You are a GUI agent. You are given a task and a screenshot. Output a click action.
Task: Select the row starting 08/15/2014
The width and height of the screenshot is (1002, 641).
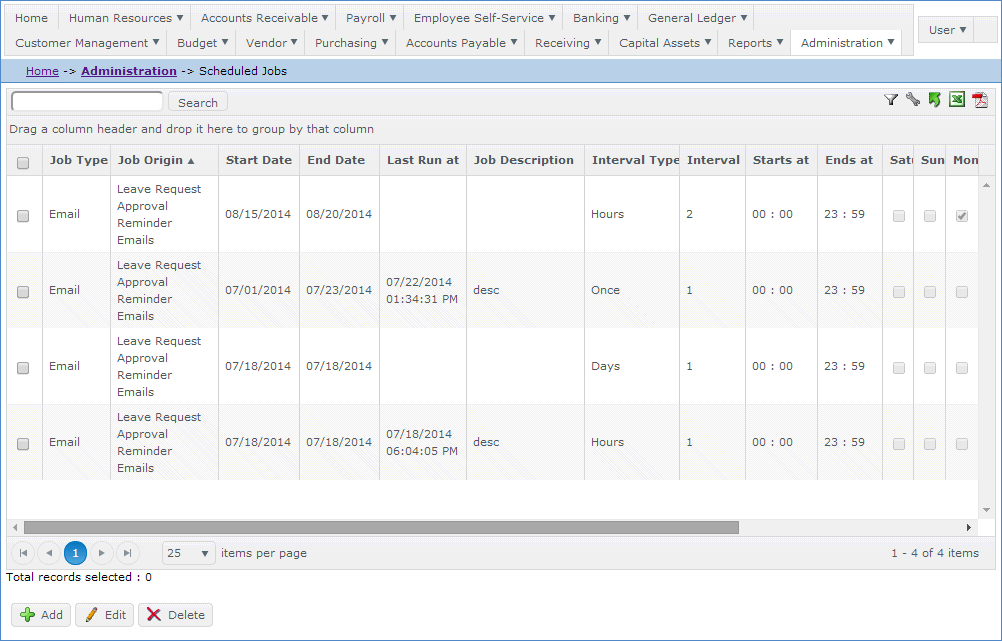point(23,216)
